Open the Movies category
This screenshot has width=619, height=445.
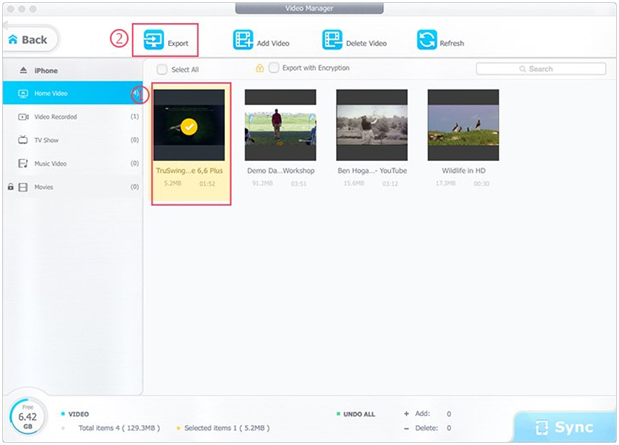pyautogui.click(x=73, y=187)
